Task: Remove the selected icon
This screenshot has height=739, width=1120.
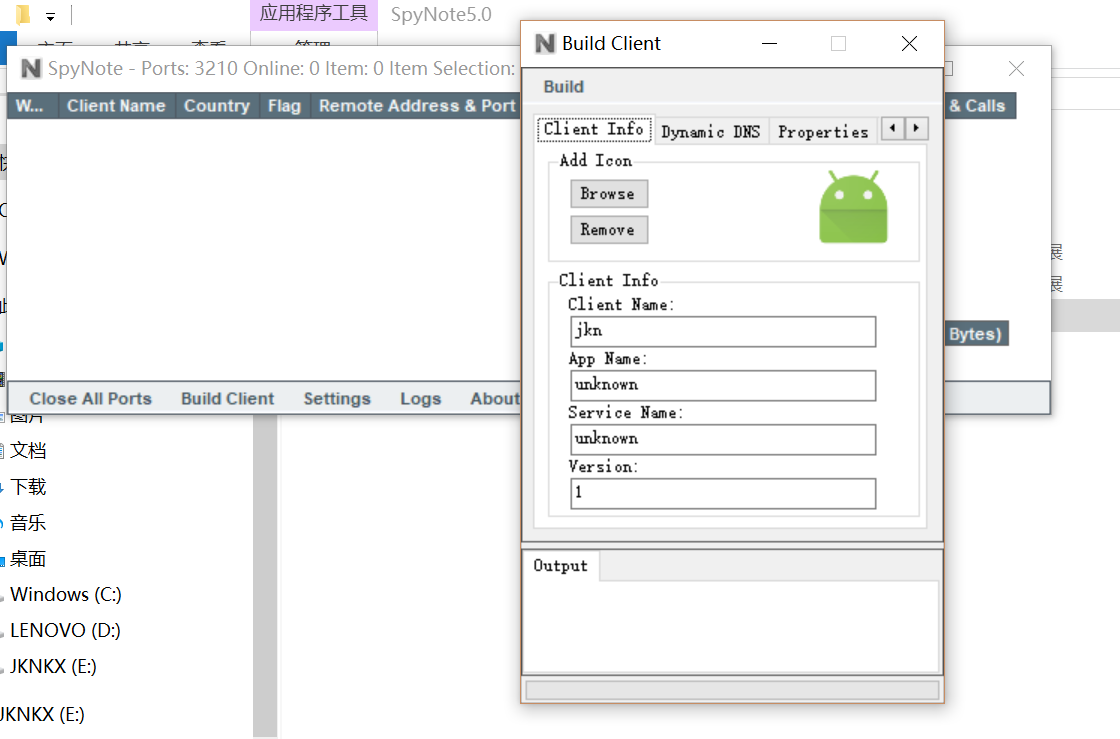Action: tap(609, 230)
